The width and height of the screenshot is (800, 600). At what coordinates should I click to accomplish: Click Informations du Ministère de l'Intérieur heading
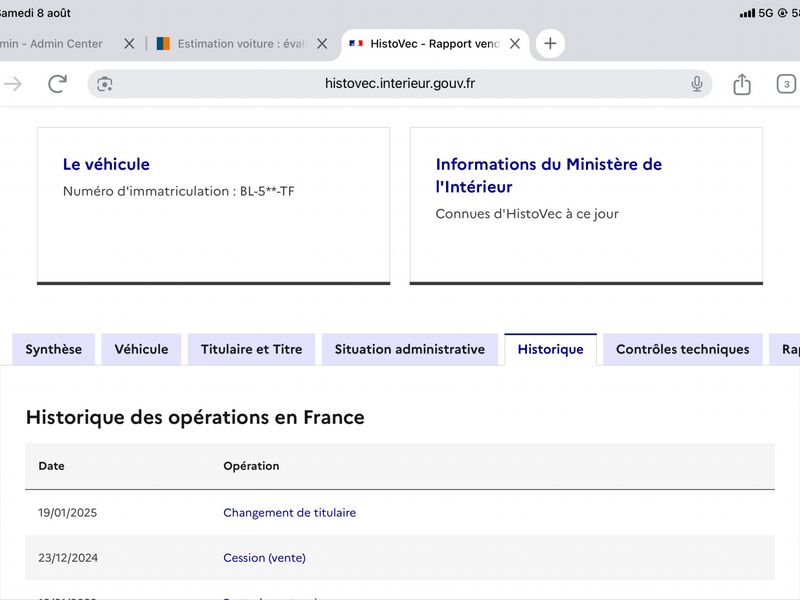click(548, 176)
